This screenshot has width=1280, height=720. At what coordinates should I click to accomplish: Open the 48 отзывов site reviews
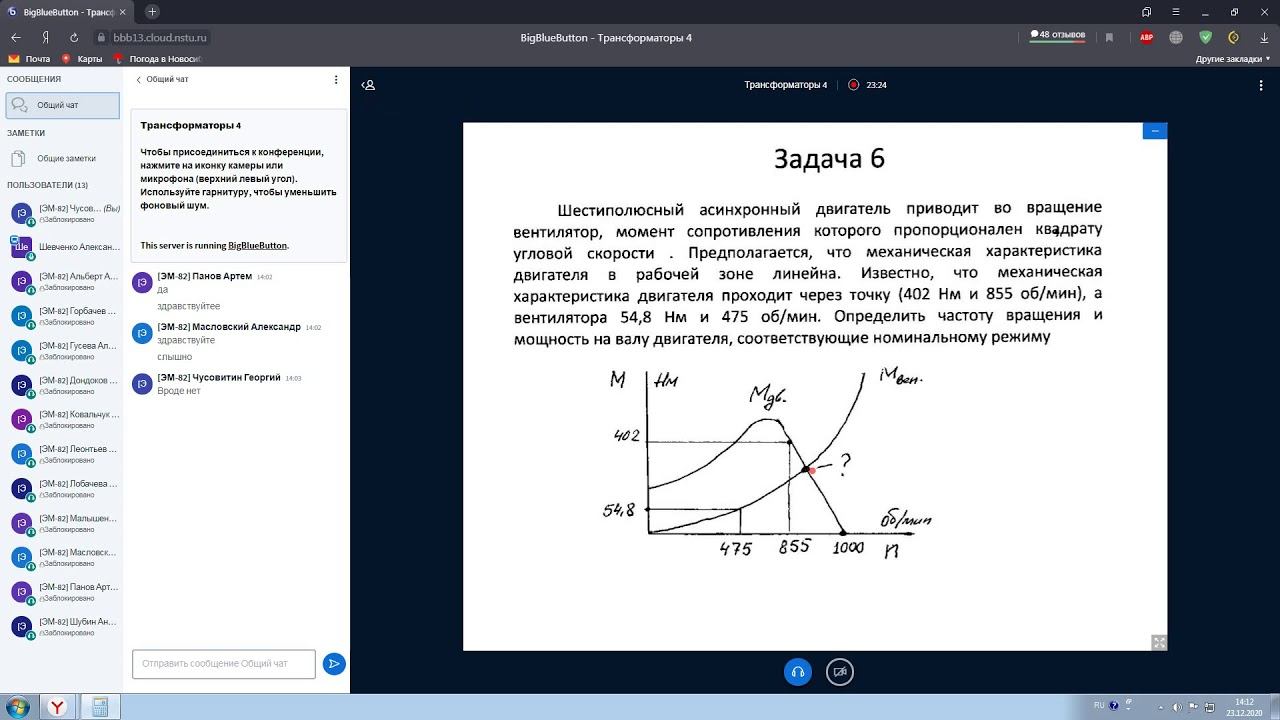pyautogui.click(x=1058, y=35)
